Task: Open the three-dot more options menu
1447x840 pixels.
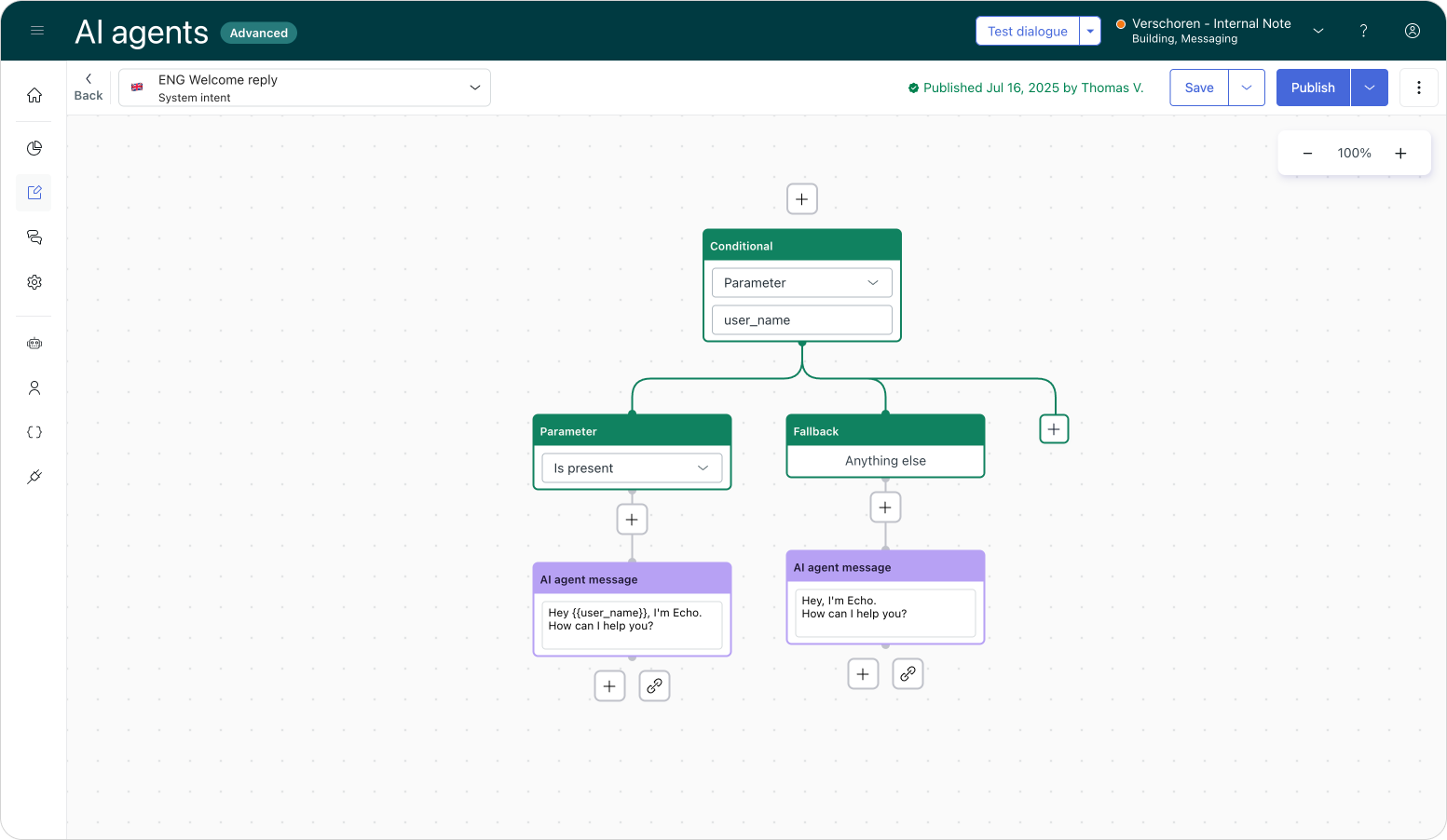Action: click(x=1418, y=88)
